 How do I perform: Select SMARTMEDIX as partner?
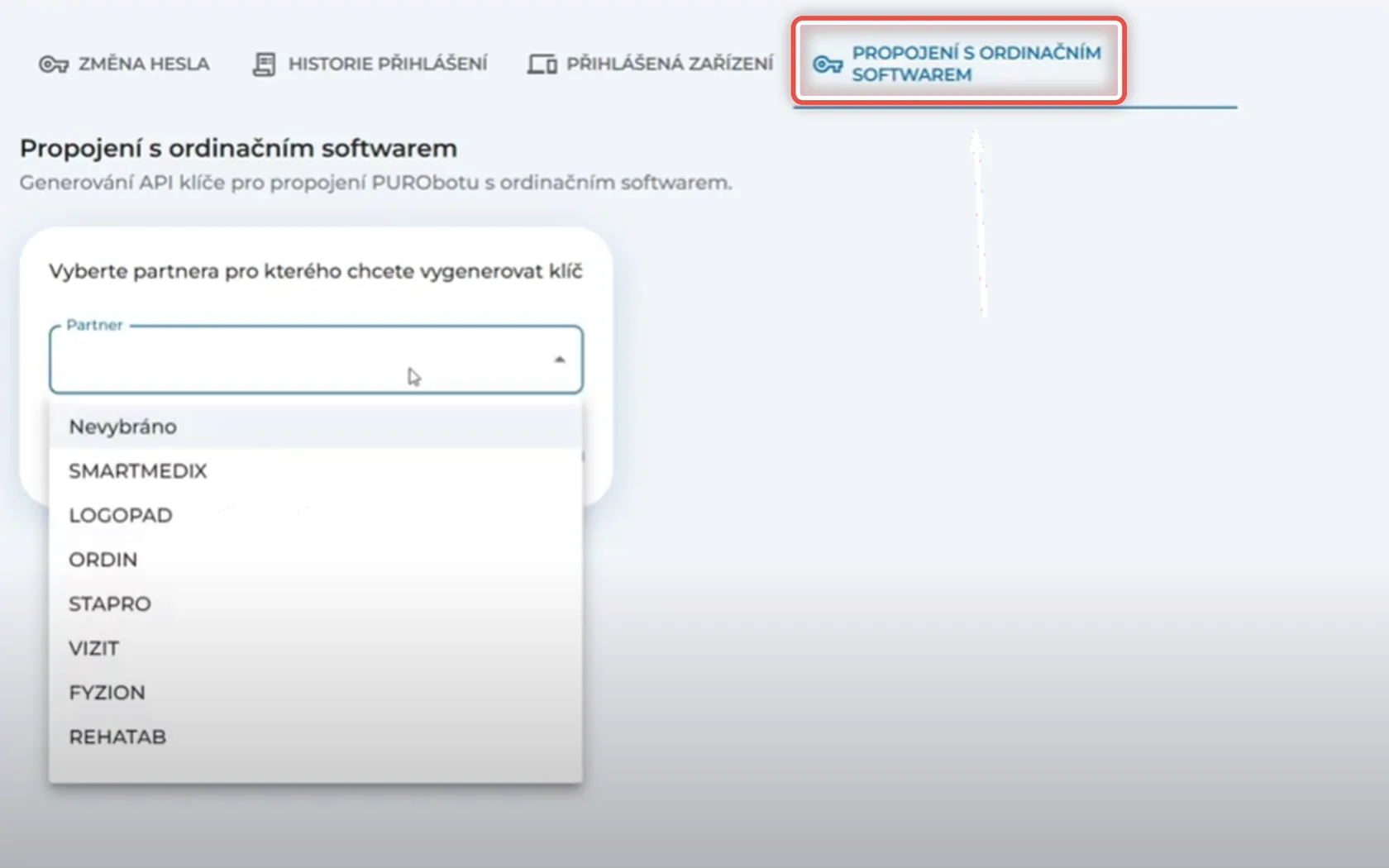pos(316,471)
